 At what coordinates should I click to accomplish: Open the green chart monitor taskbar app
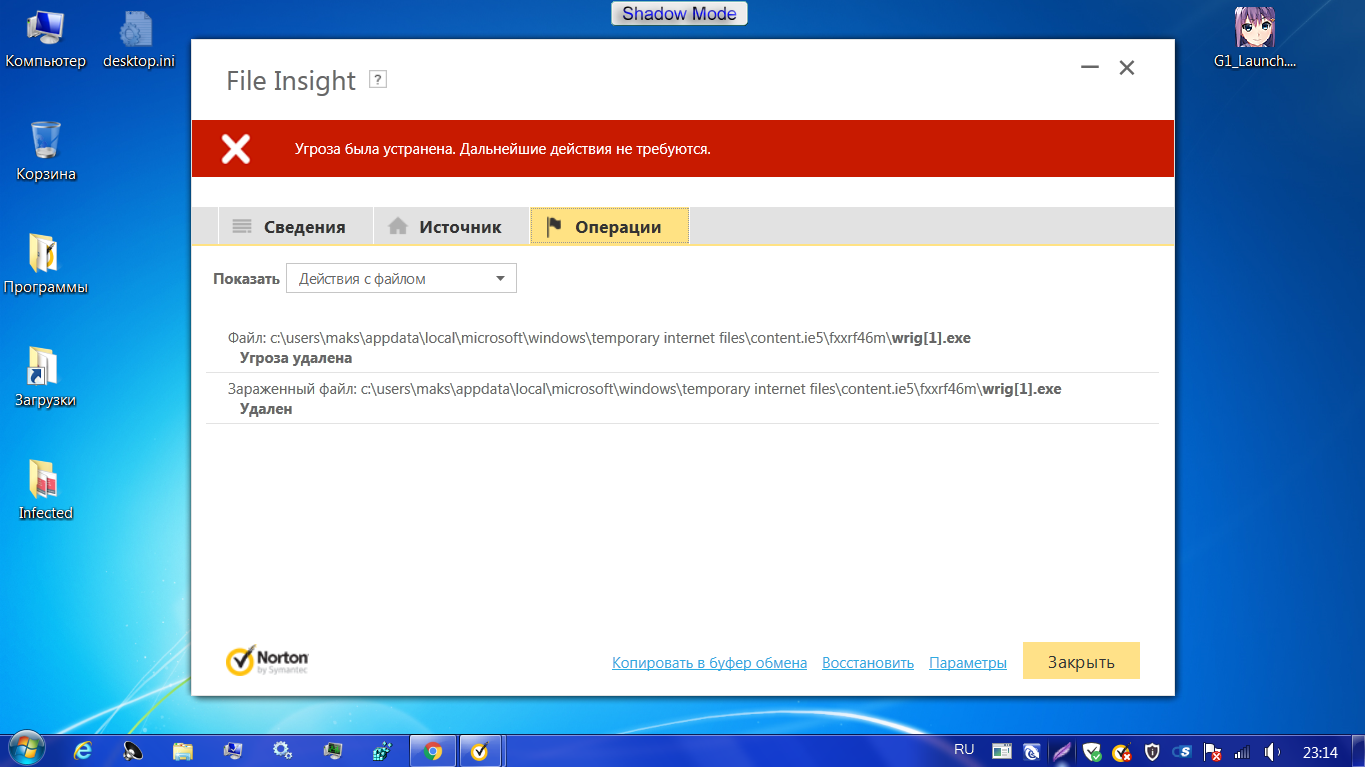[333, 751]
